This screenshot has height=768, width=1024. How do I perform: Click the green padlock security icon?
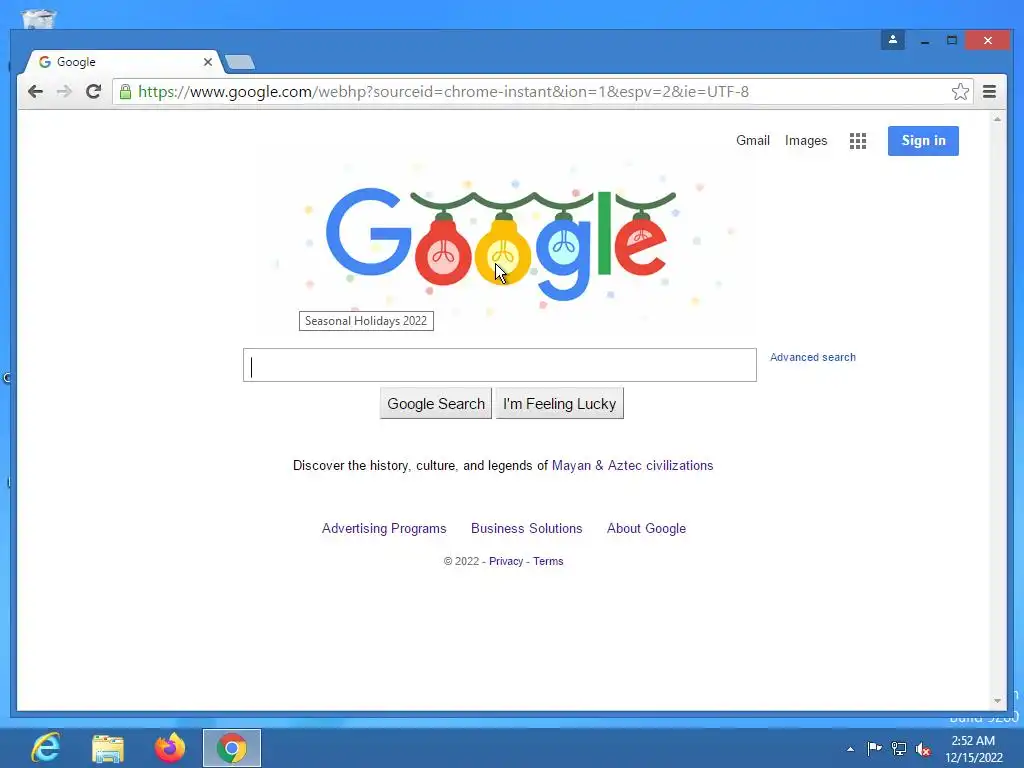pyautogui.click(x=125, y=91)
